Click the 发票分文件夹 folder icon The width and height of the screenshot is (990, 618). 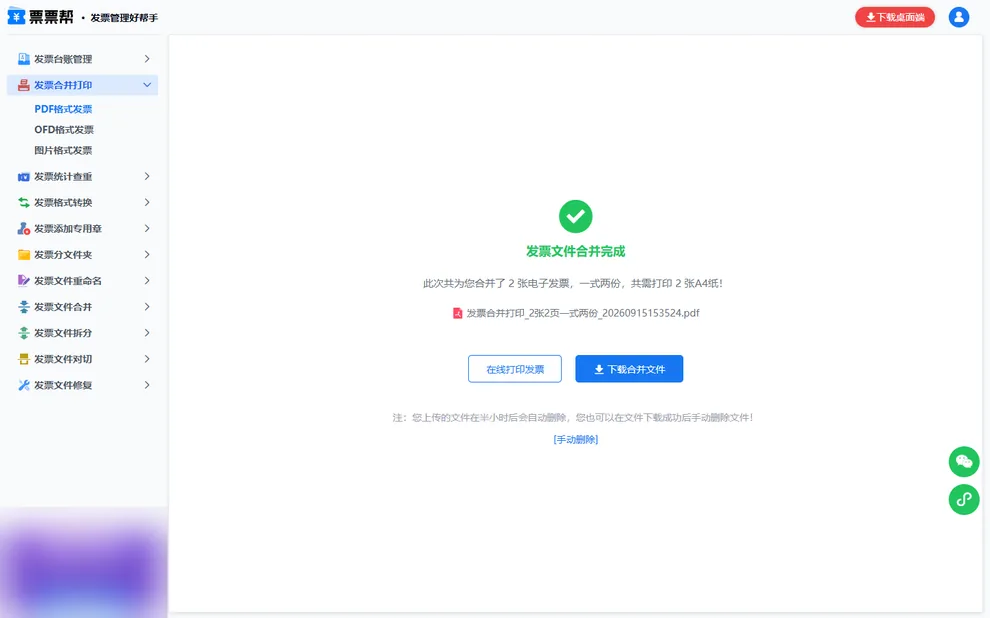[24, 254]
